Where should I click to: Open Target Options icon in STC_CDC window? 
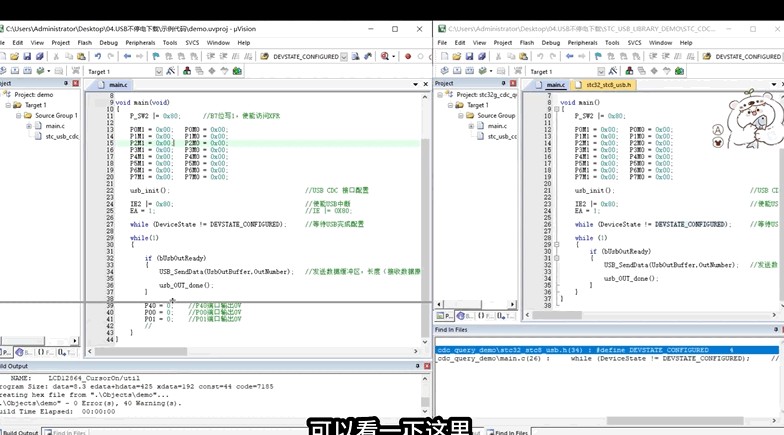(x=613, y=71)
